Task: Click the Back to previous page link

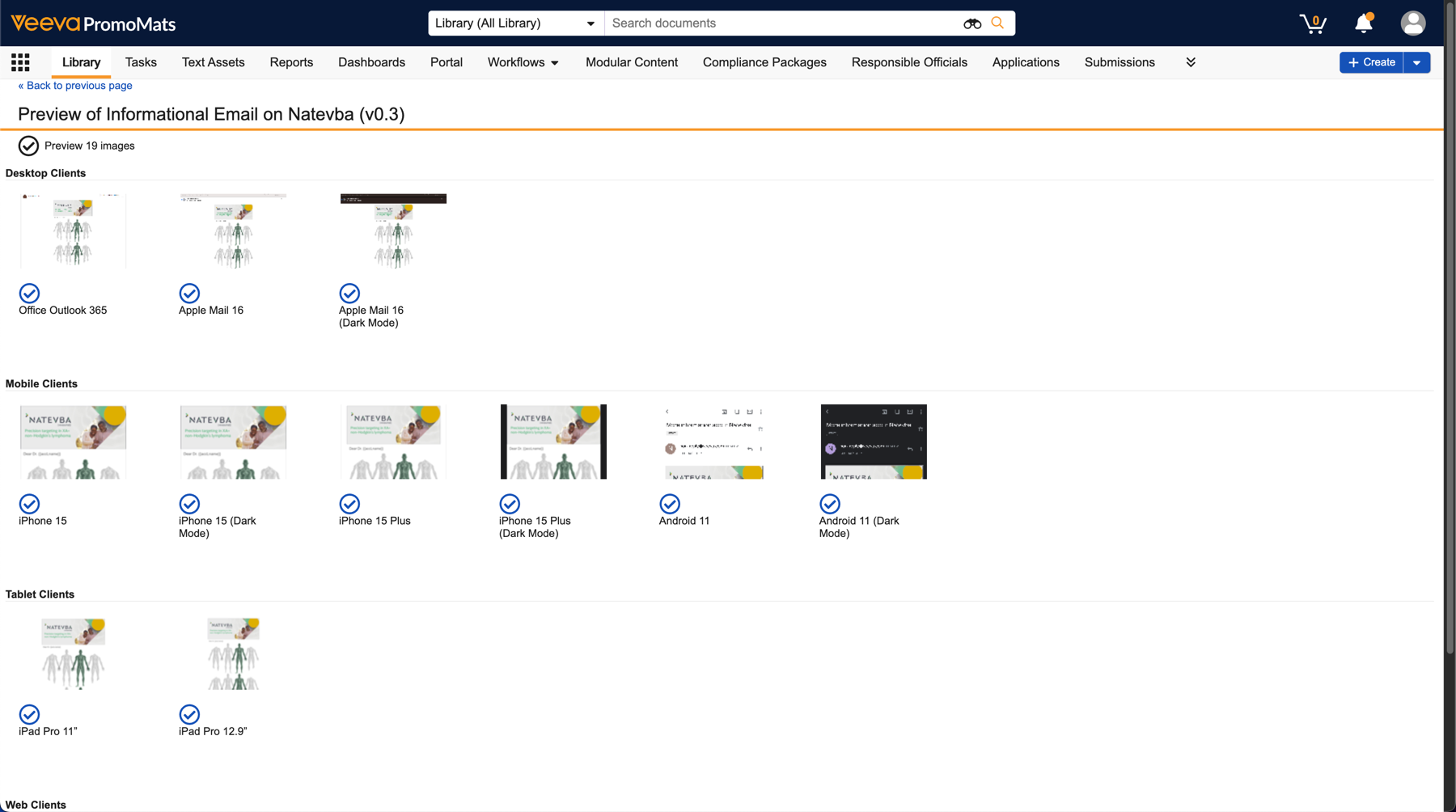Action: (75, 86)
